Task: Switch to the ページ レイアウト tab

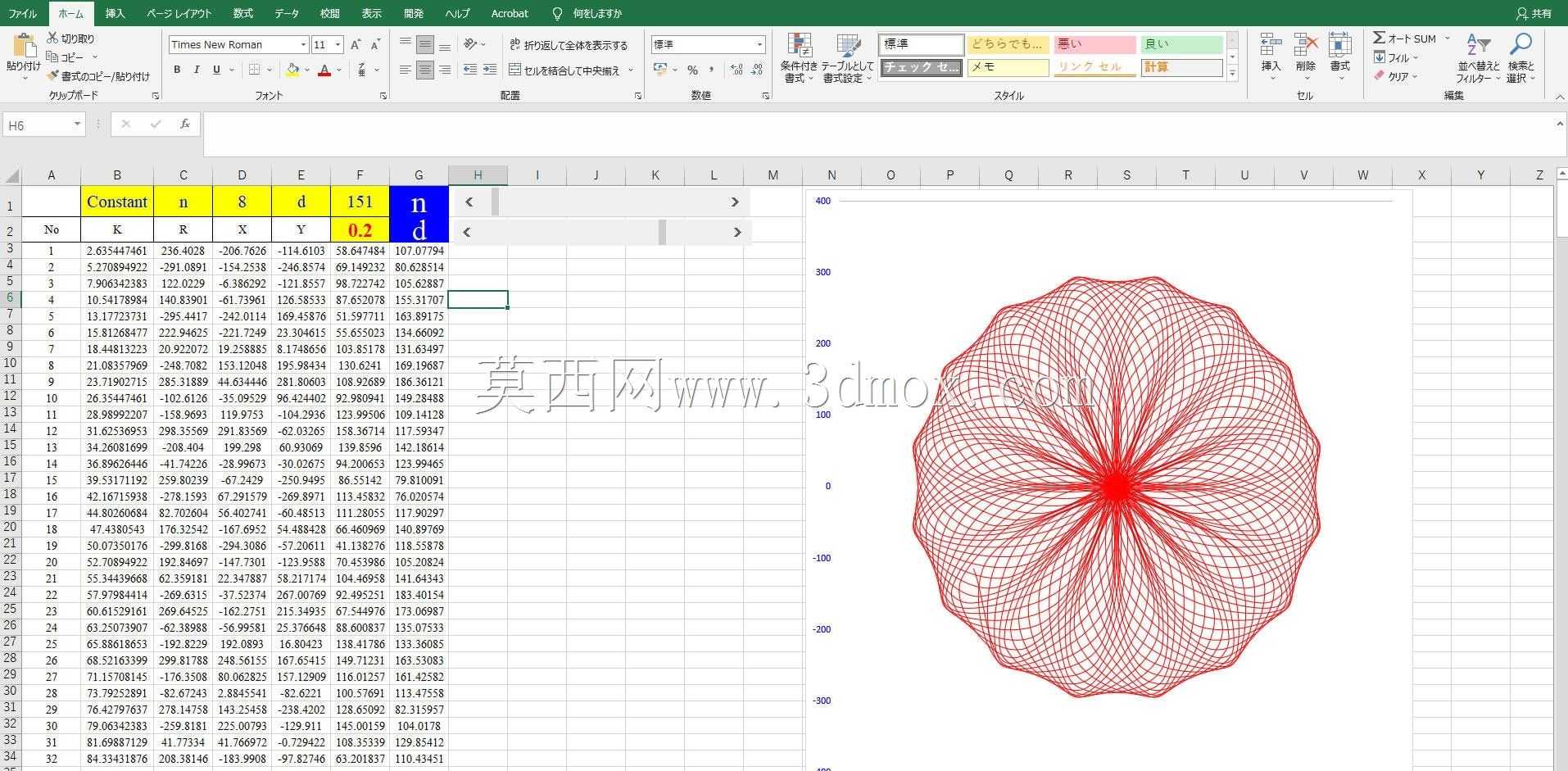Action: pos(179,13)
